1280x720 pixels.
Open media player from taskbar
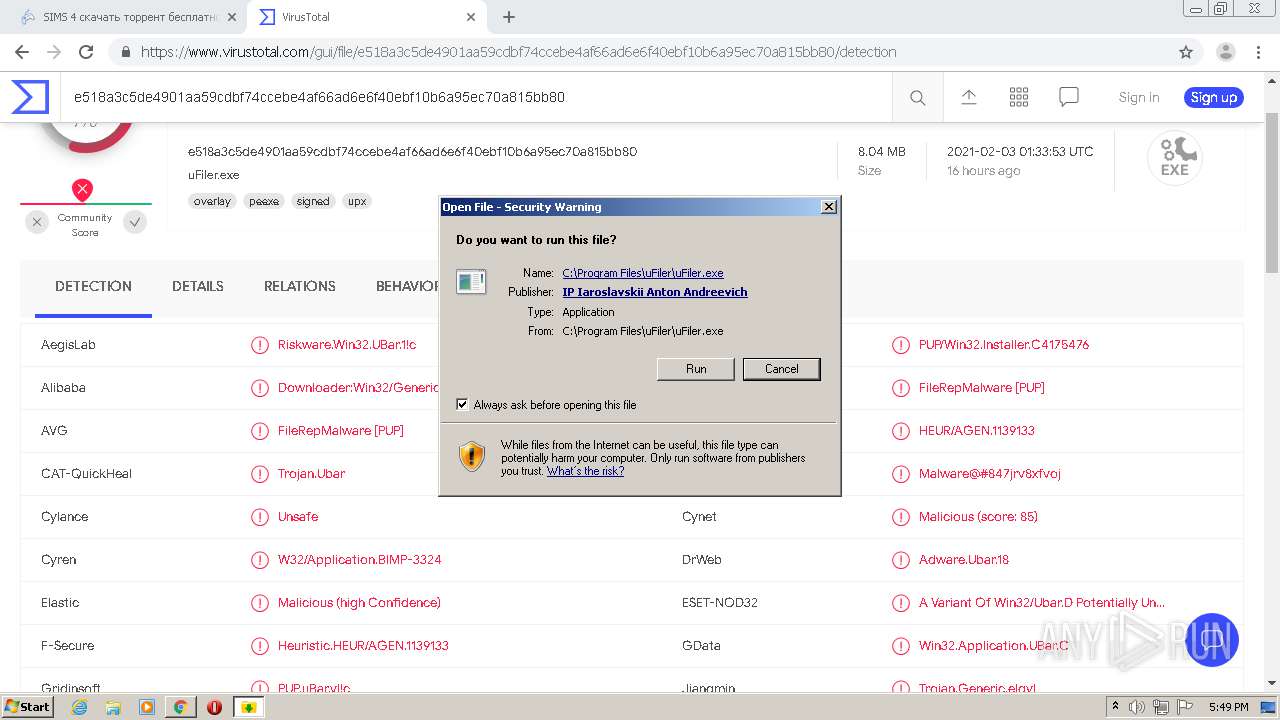147,707
